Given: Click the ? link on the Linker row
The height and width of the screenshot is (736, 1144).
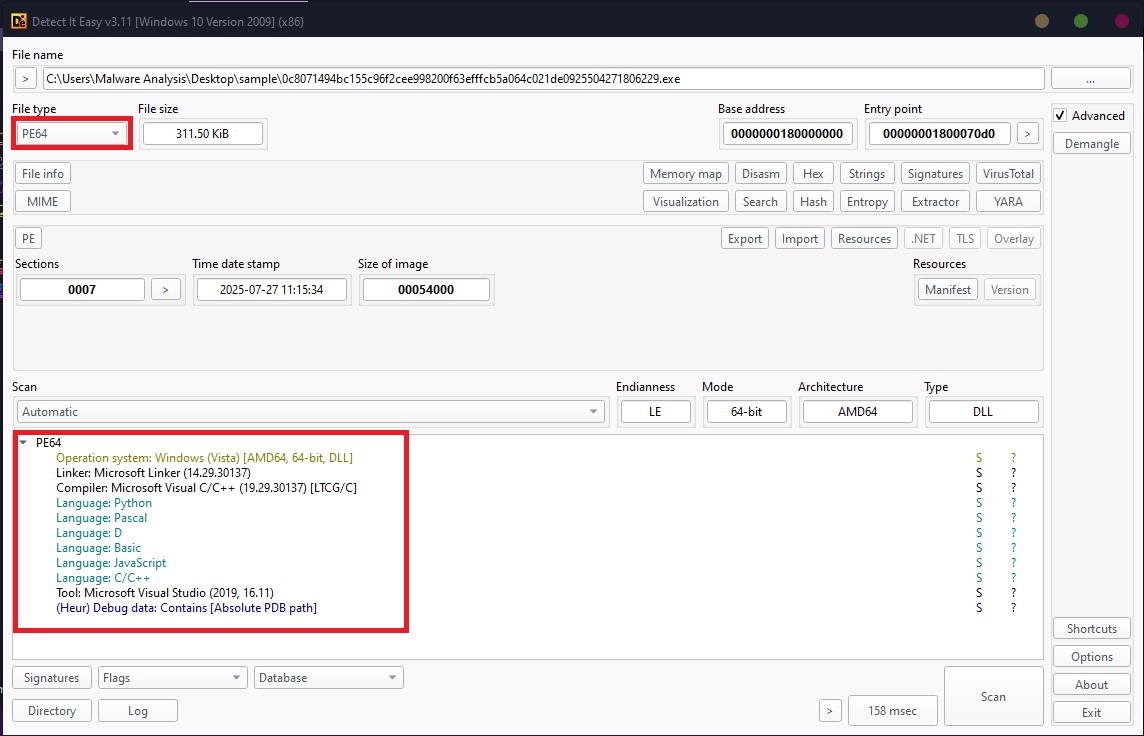Looking at the screenshot, I should (x=1013, y=473).
